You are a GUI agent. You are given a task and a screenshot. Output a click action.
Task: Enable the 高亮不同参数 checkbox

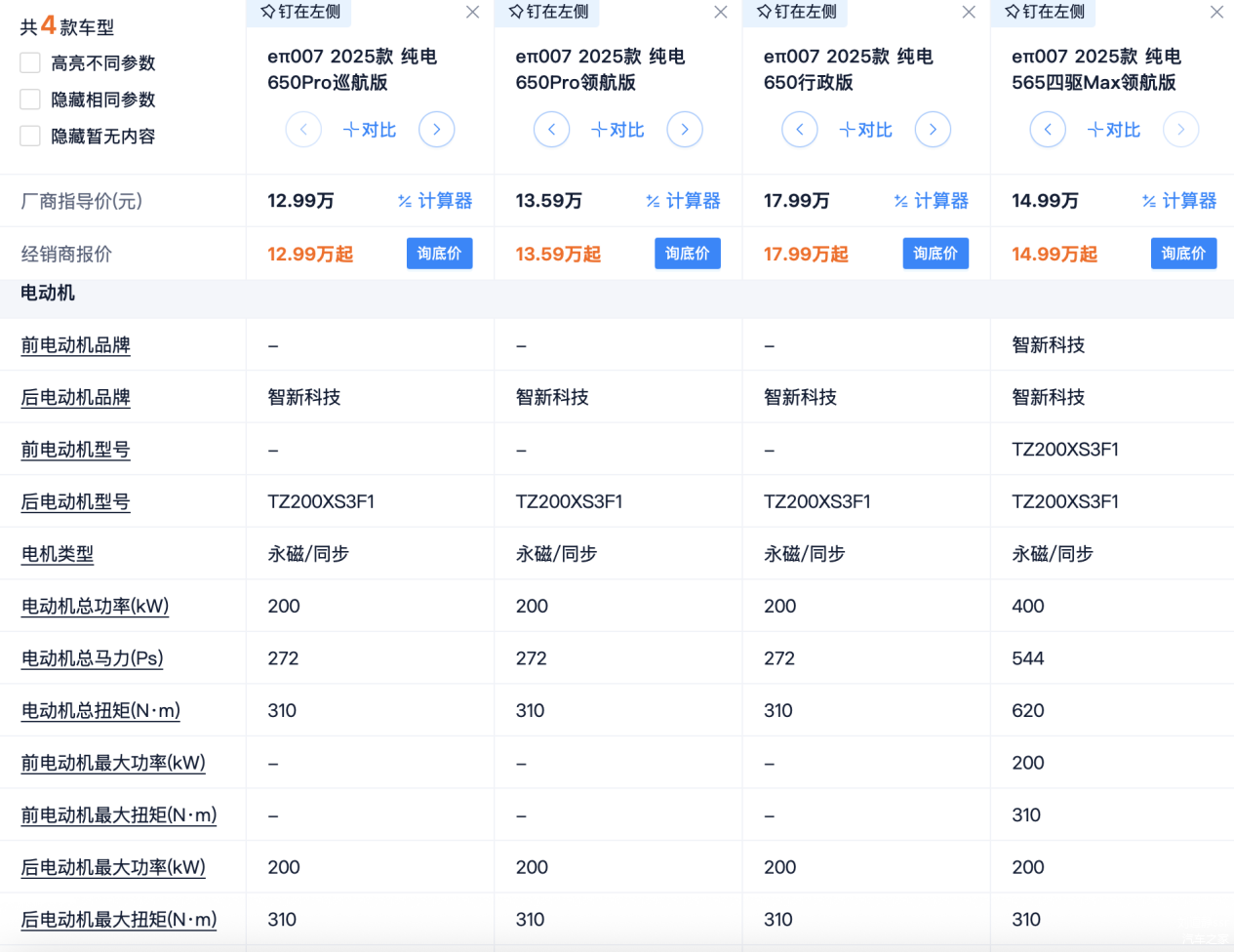pyautogui.click(x=30, y=62)
